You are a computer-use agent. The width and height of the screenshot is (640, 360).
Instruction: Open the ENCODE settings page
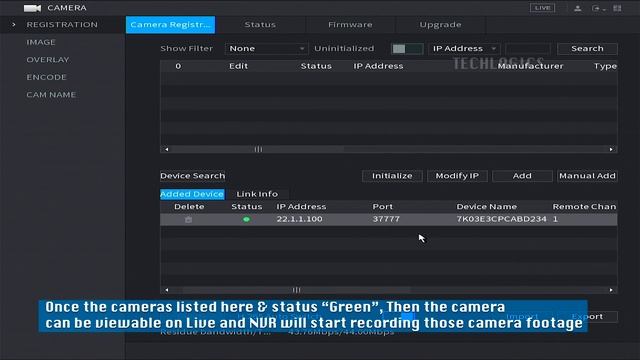coord(46,77)
